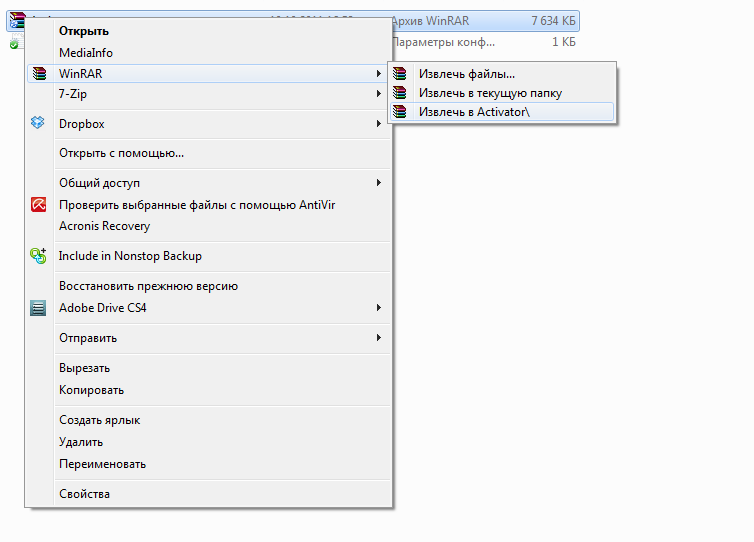Expand the Dropbox submenu arrow
Image resolution: width=754 pixels, height=542 pixels.
pyautogui.click(x=379, y=124)
